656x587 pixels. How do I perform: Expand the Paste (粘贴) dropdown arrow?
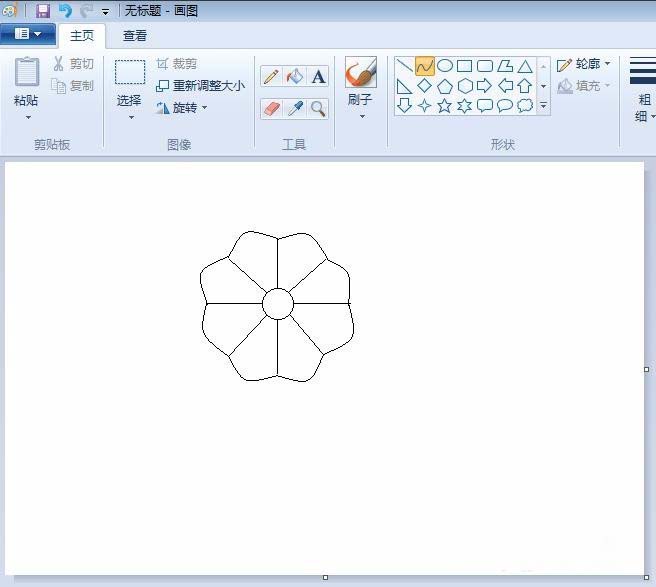tap(28, 118)
